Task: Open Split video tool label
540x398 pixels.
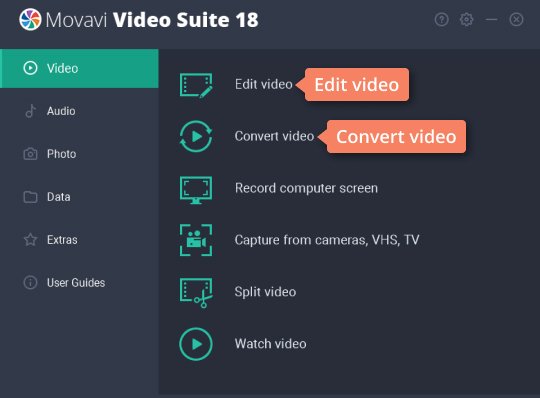Action: click(x=265, y=292)
